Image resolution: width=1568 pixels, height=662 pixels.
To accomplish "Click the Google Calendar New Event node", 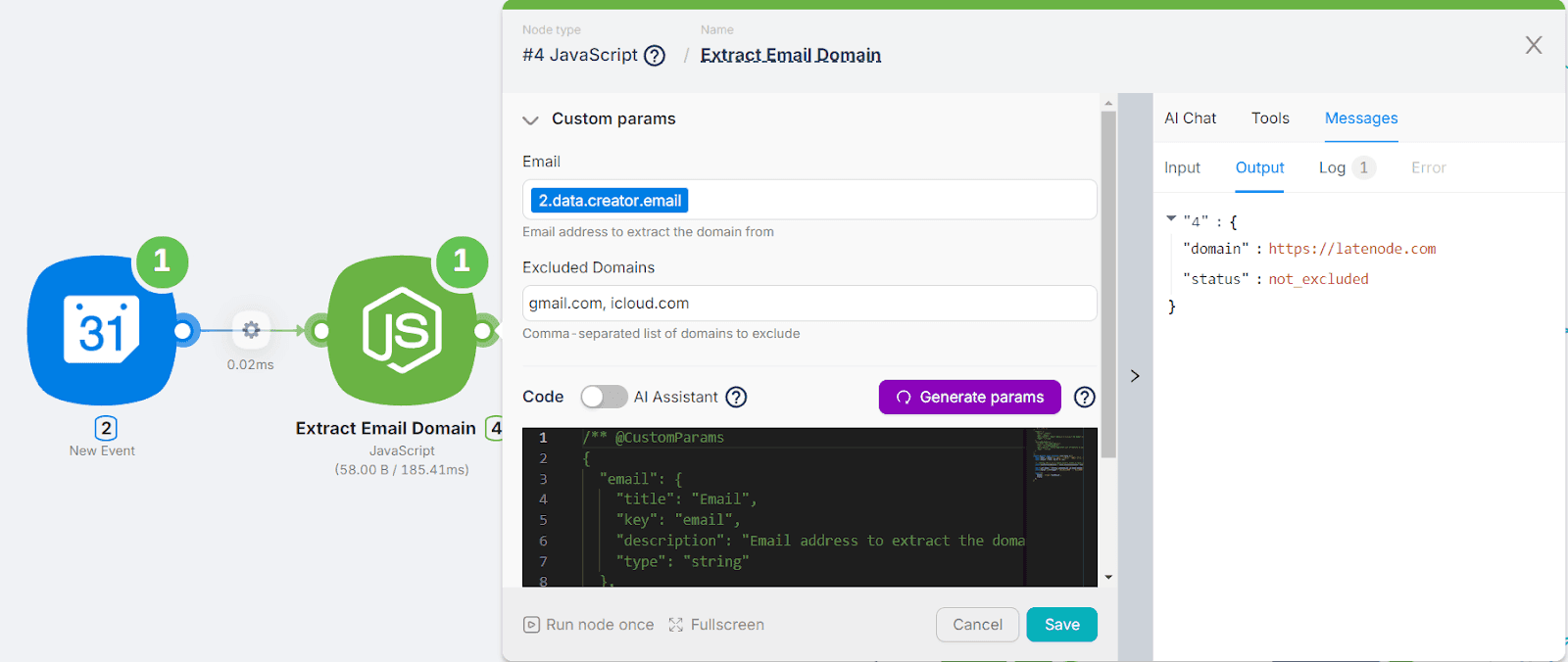I will coord(102,331).
